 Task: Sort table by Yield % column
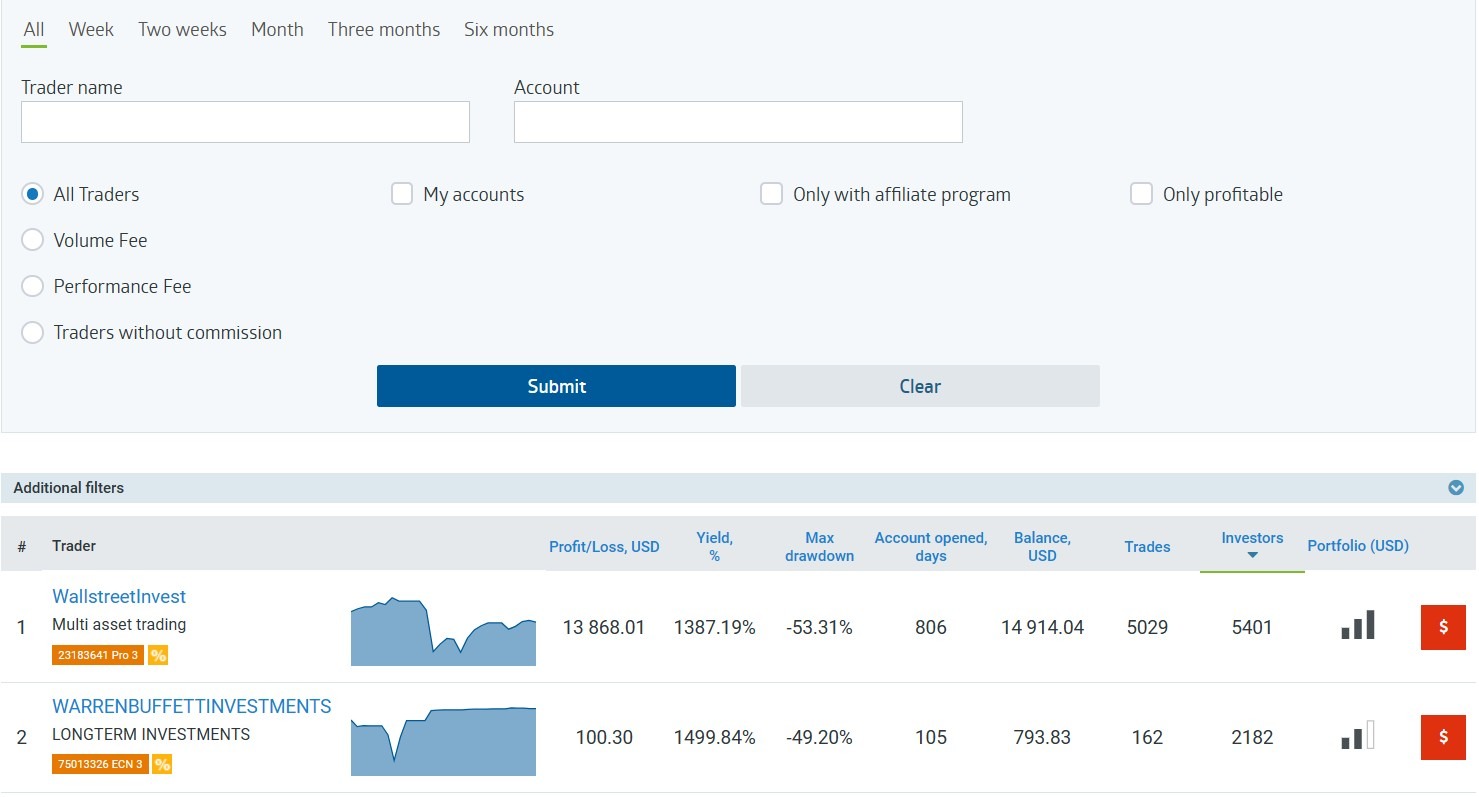714,546
